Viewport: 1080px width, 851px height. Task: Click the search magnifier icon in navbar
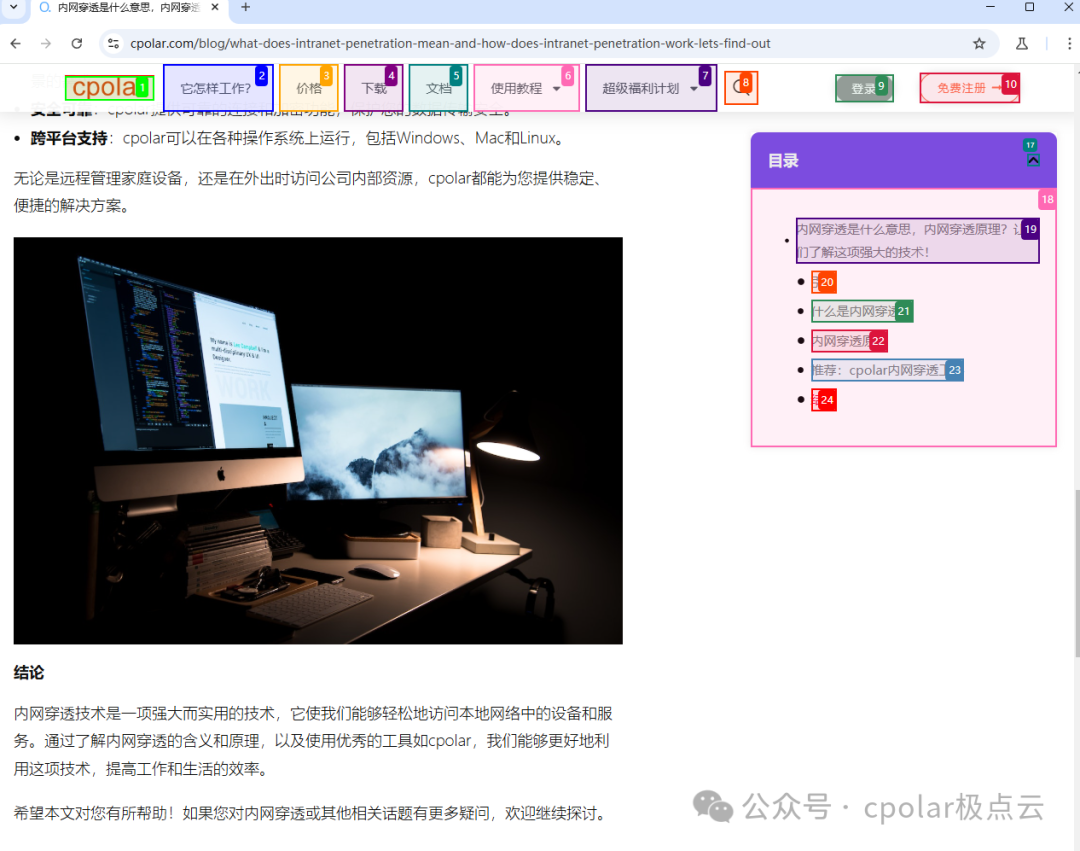(739, 88)
